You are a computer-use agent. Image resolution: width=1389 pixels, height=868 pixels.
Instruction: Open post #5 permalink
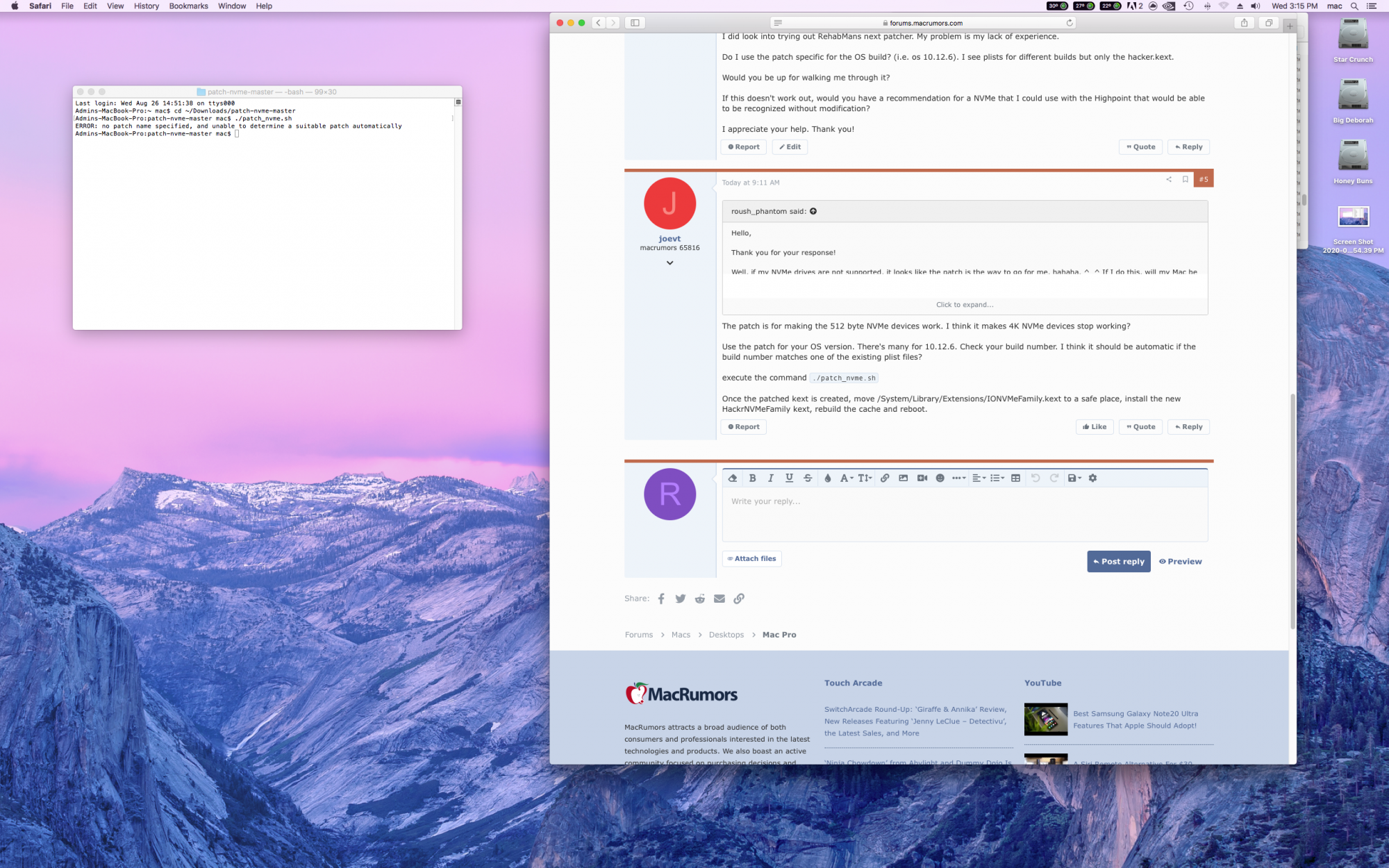point(1204,179)
